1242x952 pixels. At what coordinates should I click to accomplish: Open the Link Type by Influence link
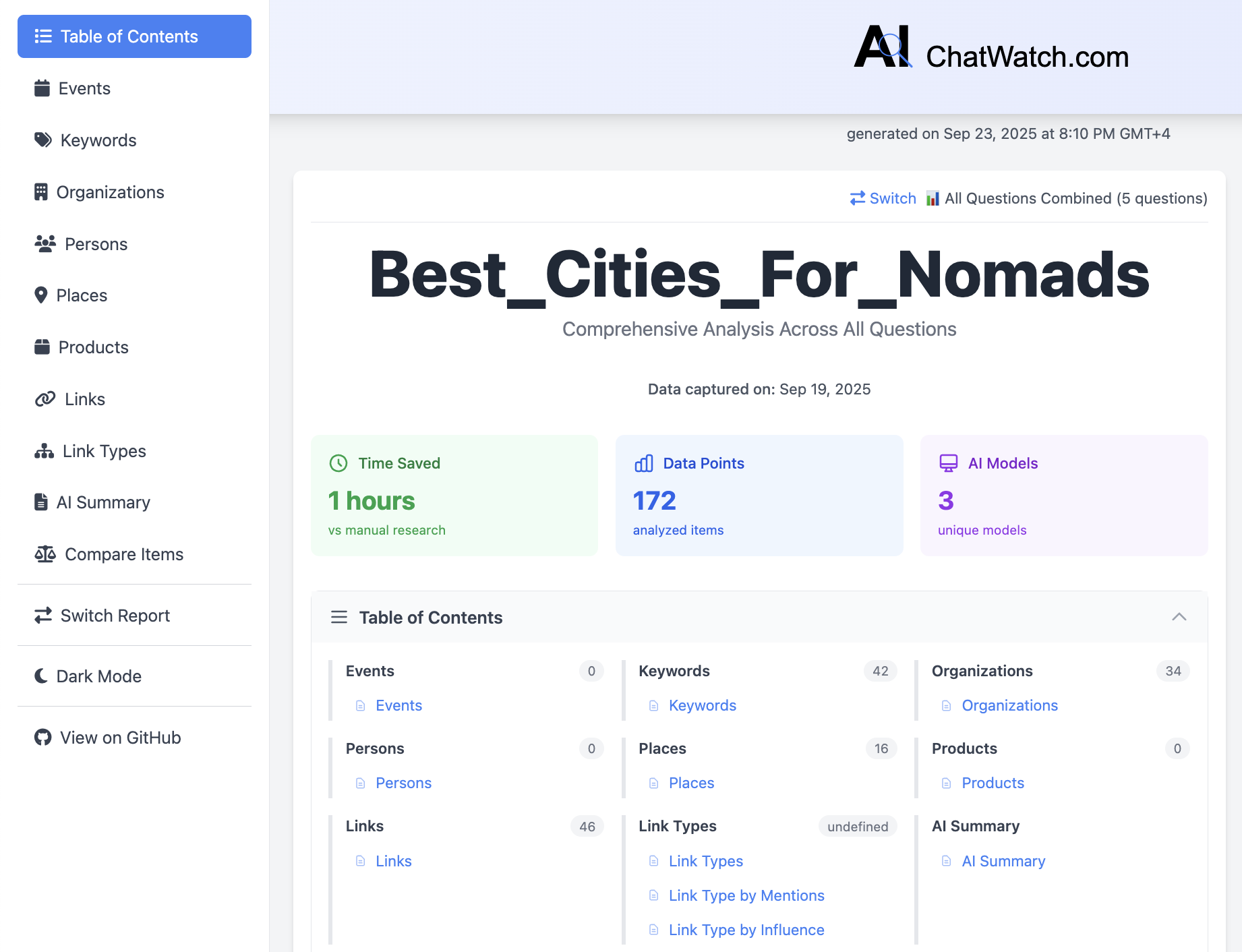[x=746, y=930]
